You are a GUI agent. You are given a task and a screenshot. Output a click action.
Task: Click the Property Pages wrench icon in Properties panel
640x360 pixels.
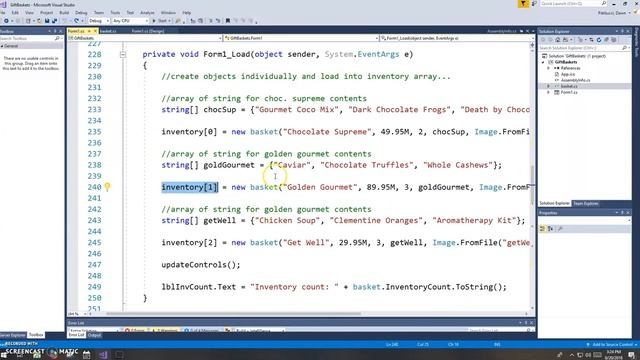pyautogui.click(x=560, y=229)
